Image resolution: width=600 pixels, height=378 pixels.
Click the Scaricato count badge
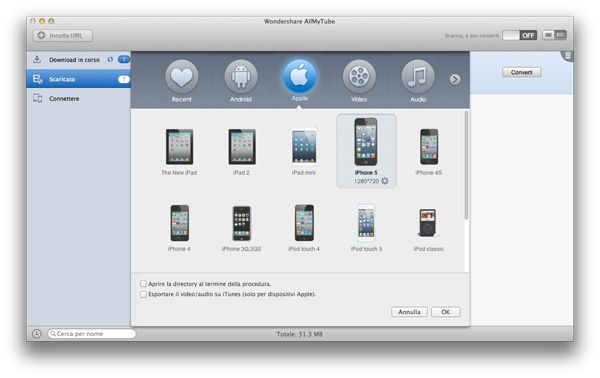[124, 79]
